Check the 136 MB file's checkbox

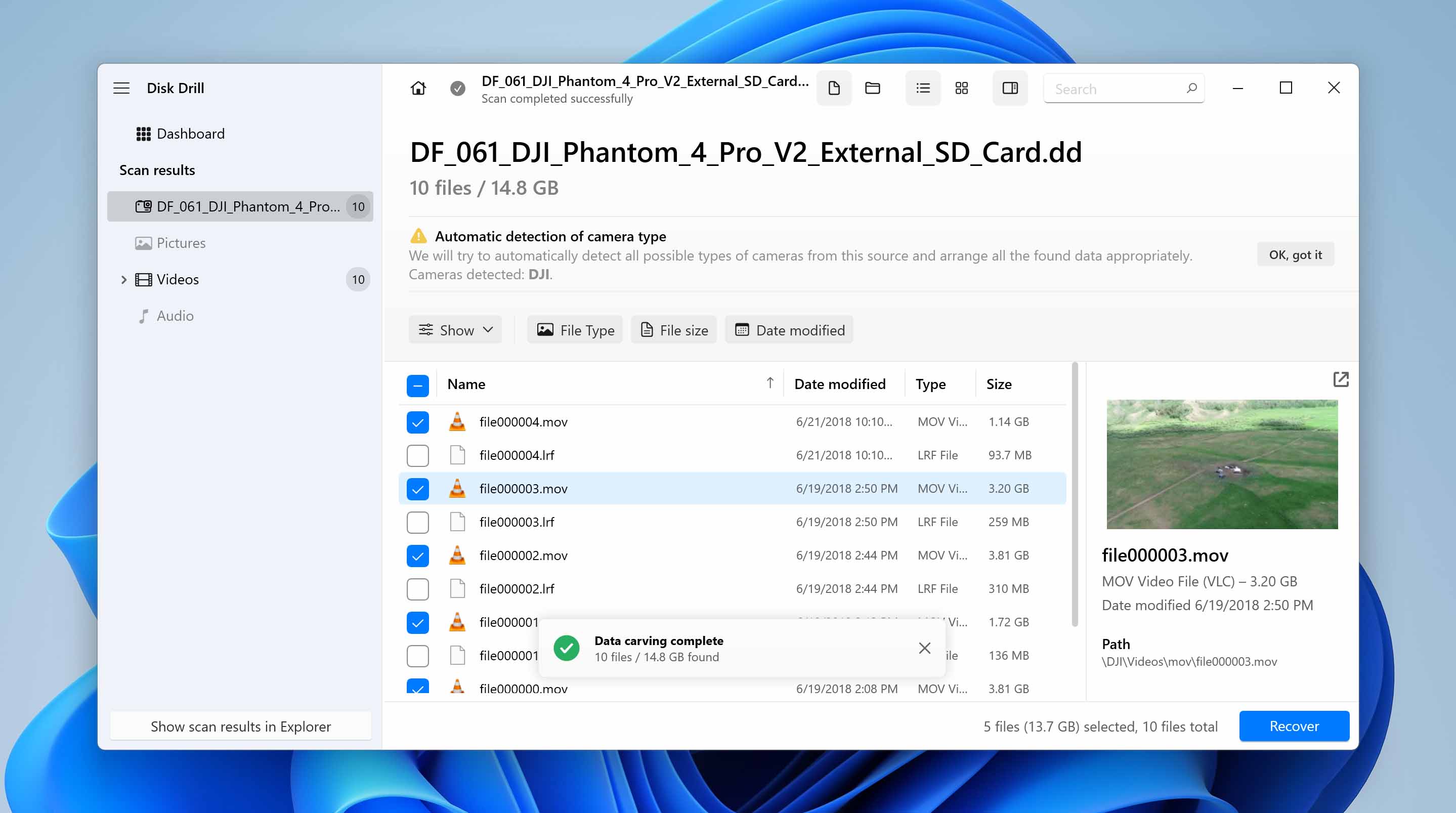point(418,656)
